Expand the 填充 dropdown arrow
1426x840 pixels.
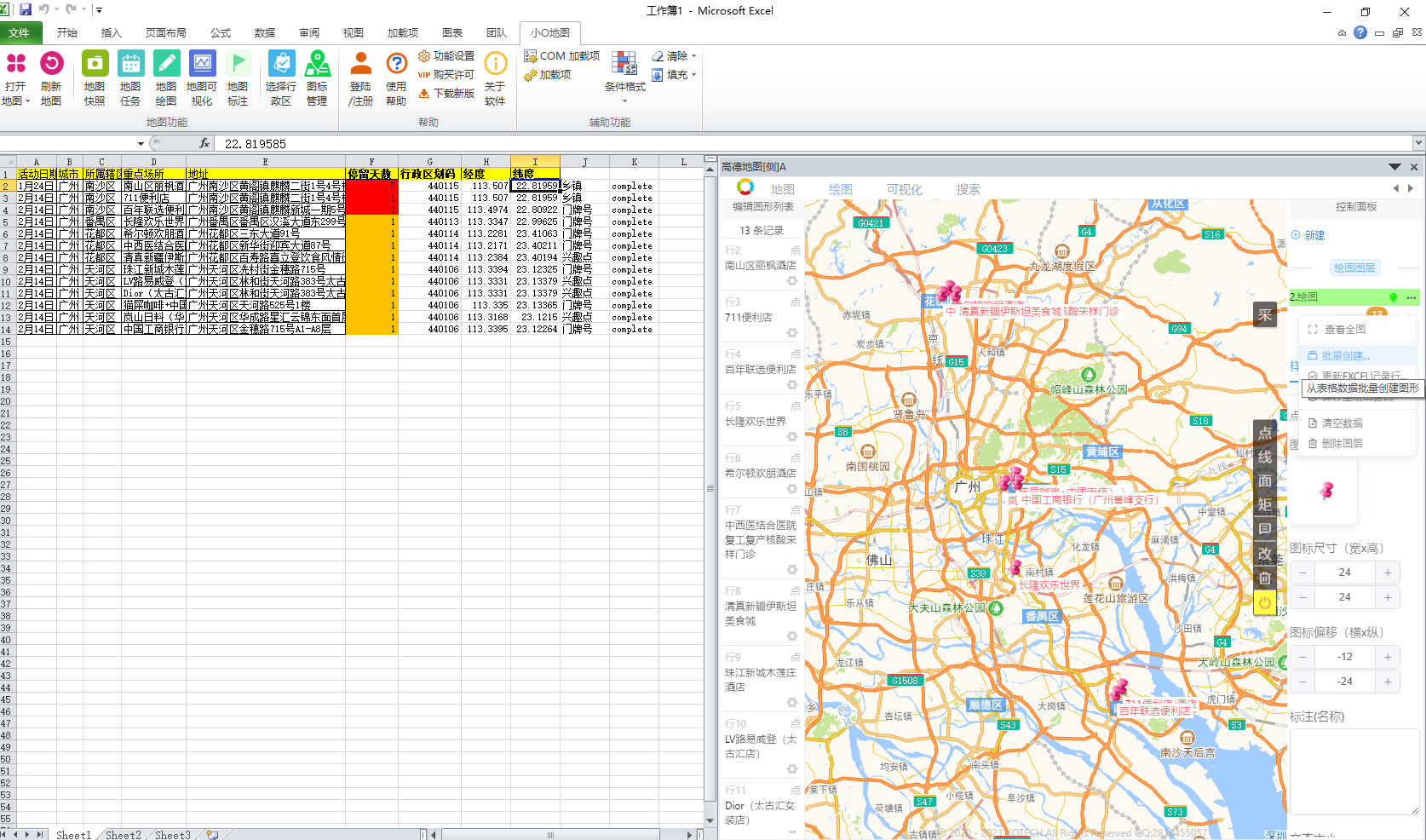pos(694,75)
